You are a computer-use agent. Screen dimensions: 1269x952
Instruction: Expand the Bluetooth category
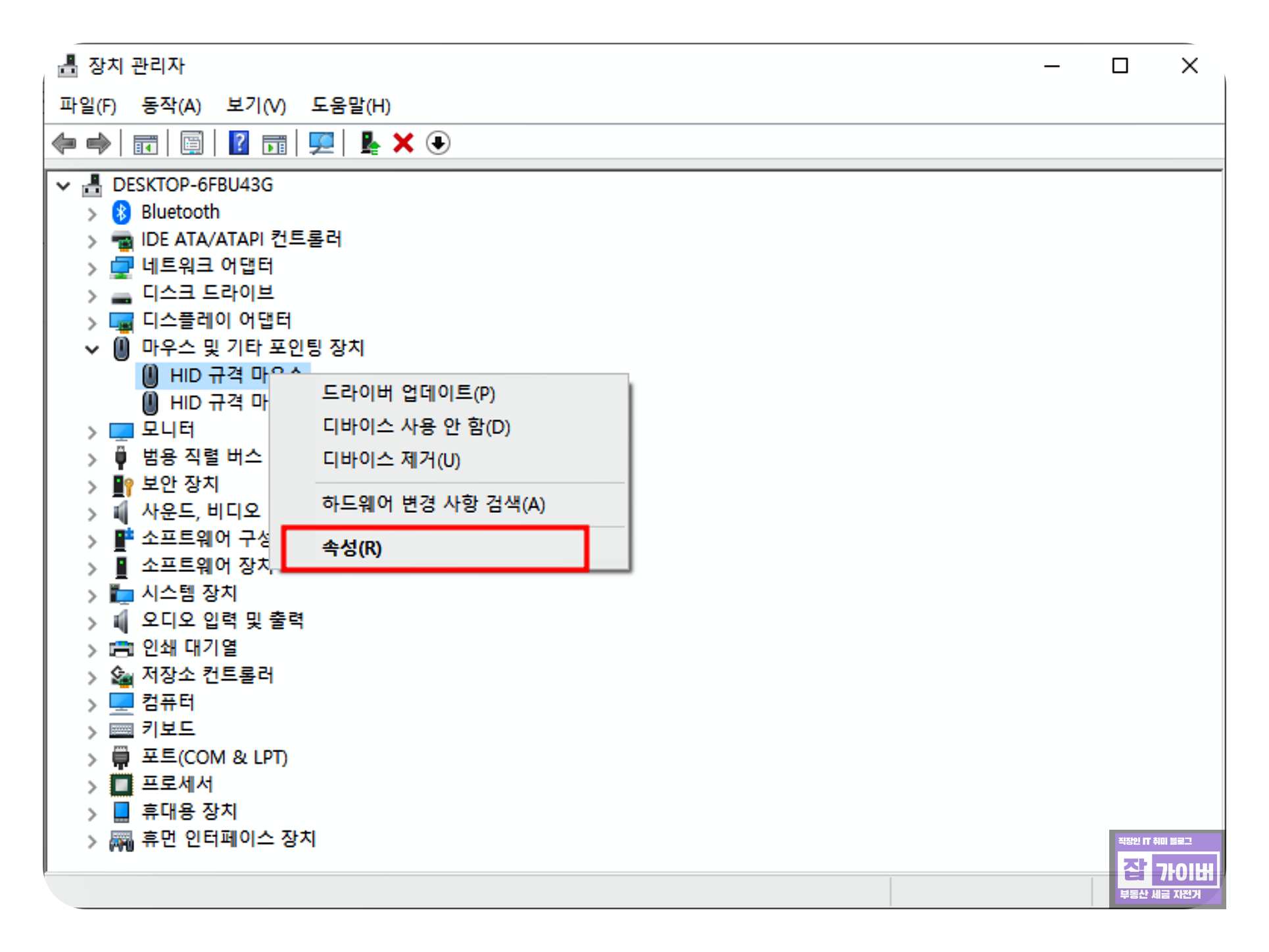pyautogui.click(x=92, y=214)
